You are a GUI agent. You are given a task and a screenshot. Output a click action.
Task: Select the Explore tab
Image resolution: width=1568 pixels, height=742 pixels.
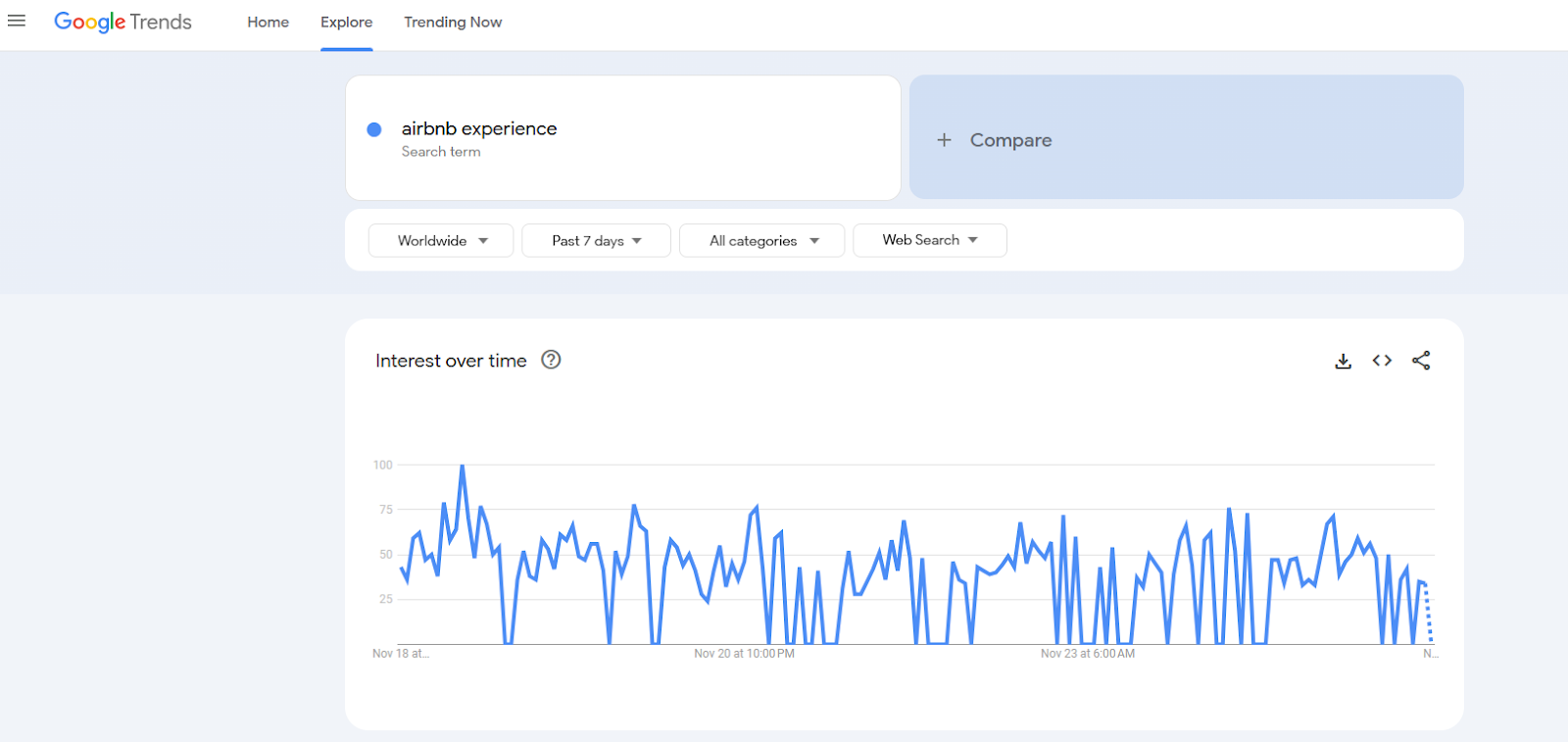(346, 22)
